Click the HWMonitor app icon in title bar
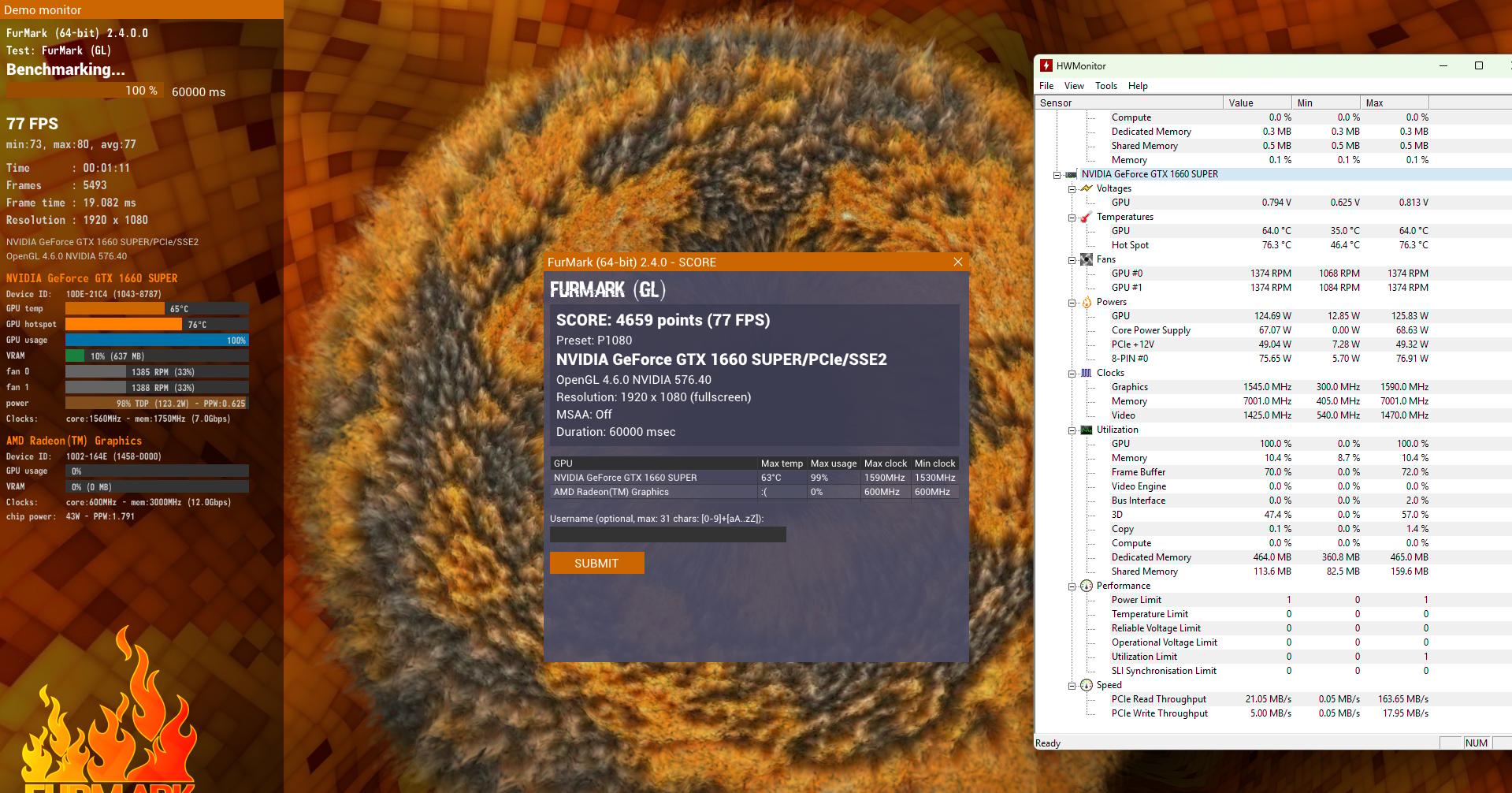The image size is (1512, 793). coord(1046,65)
